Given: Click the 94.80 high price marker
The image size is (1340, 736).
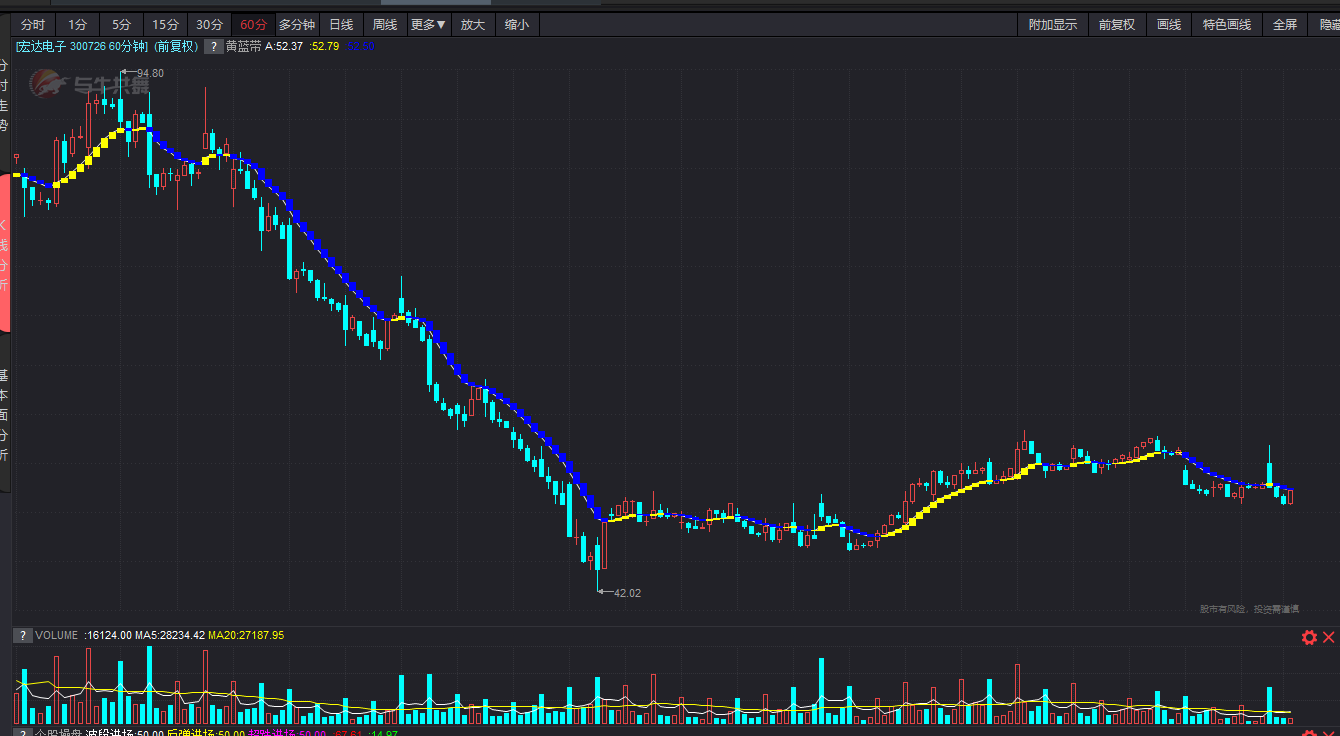Looking at the screenshot, I should click(150, 73).
